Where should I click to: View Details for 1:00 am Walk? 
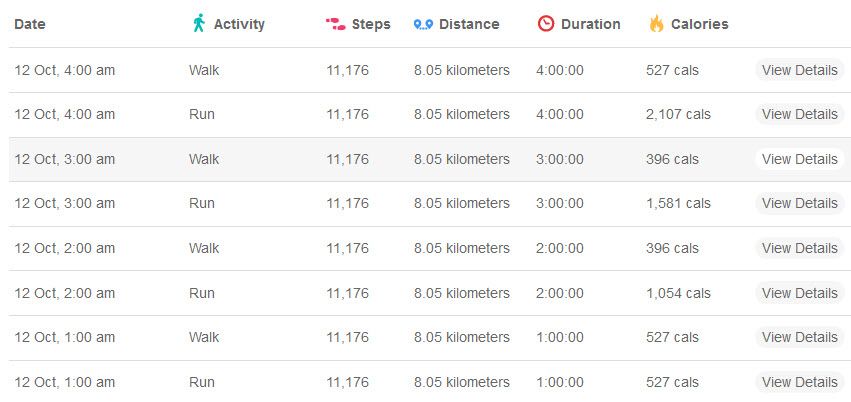click(x=799, y=337)
